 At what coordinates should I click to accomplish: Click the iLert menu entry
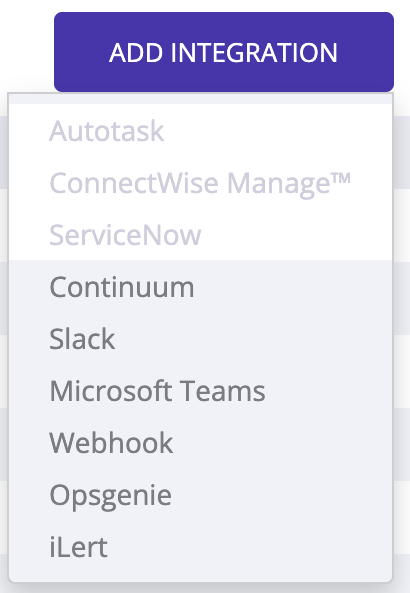coord(200,547)
